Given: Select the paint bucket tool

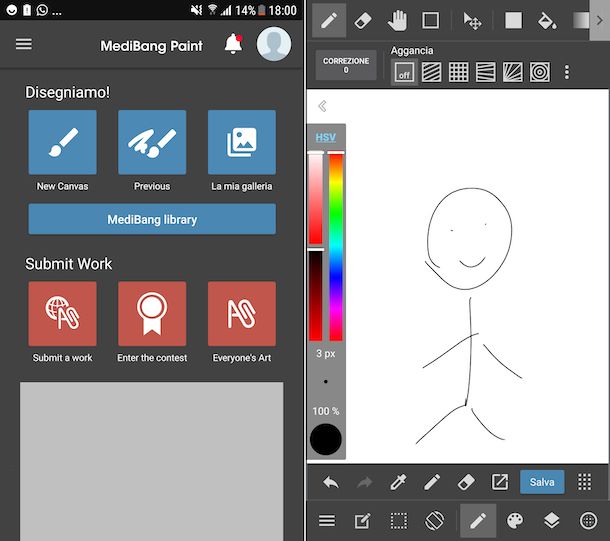Looking at the screenshot, I should click(x=547, y=21).
